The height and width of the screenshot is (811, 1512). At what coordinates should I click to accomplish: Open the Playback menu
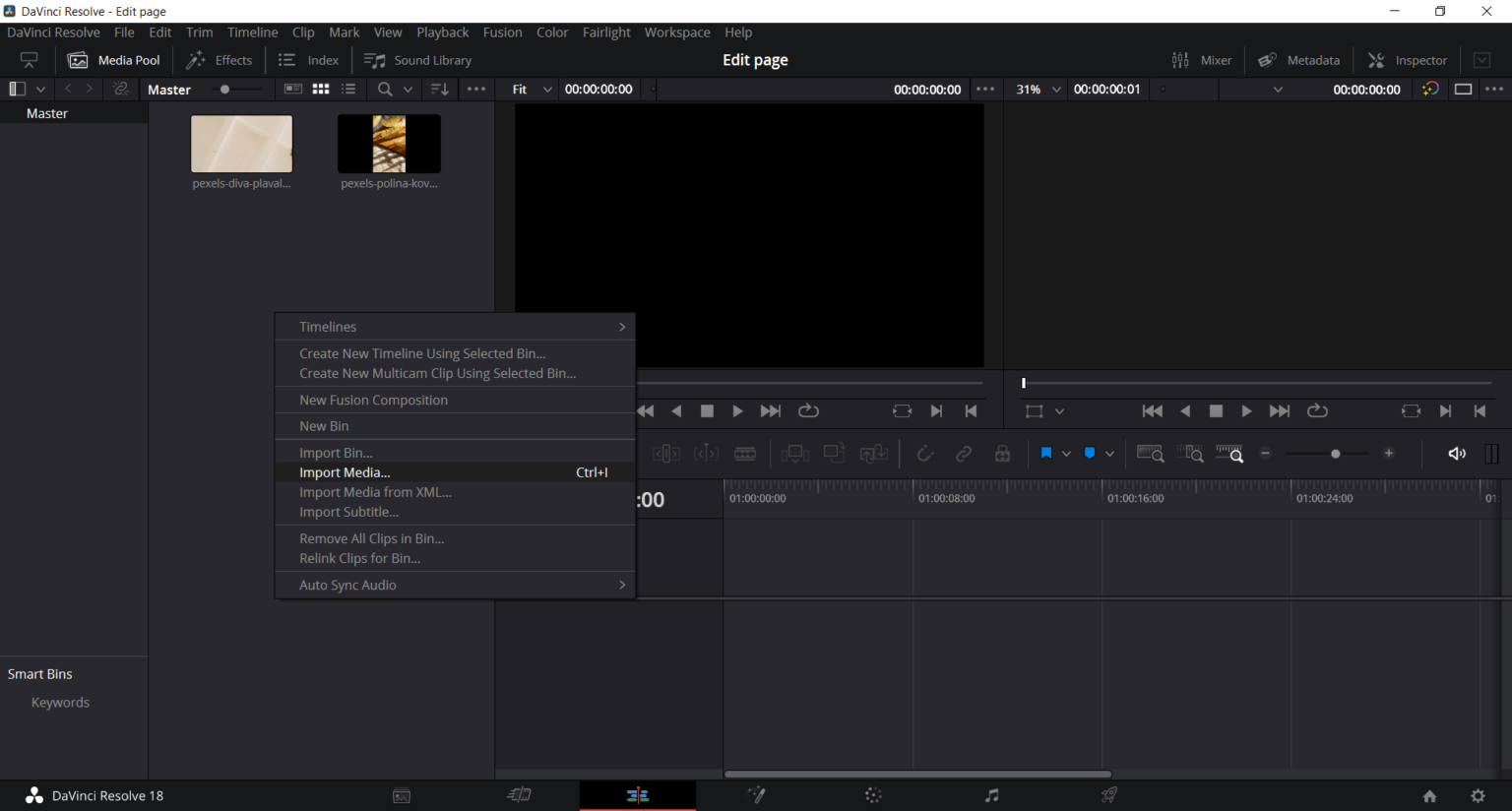point(442,32)
